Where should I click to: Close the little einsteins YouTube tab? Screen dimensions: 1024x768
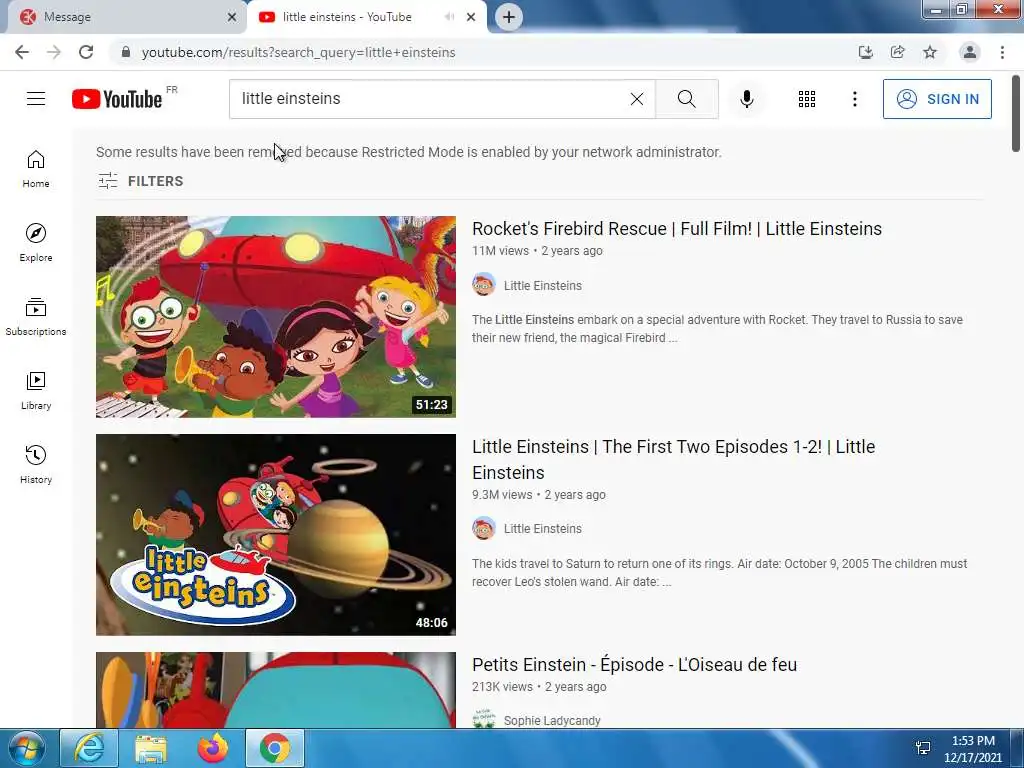point(471,17)
